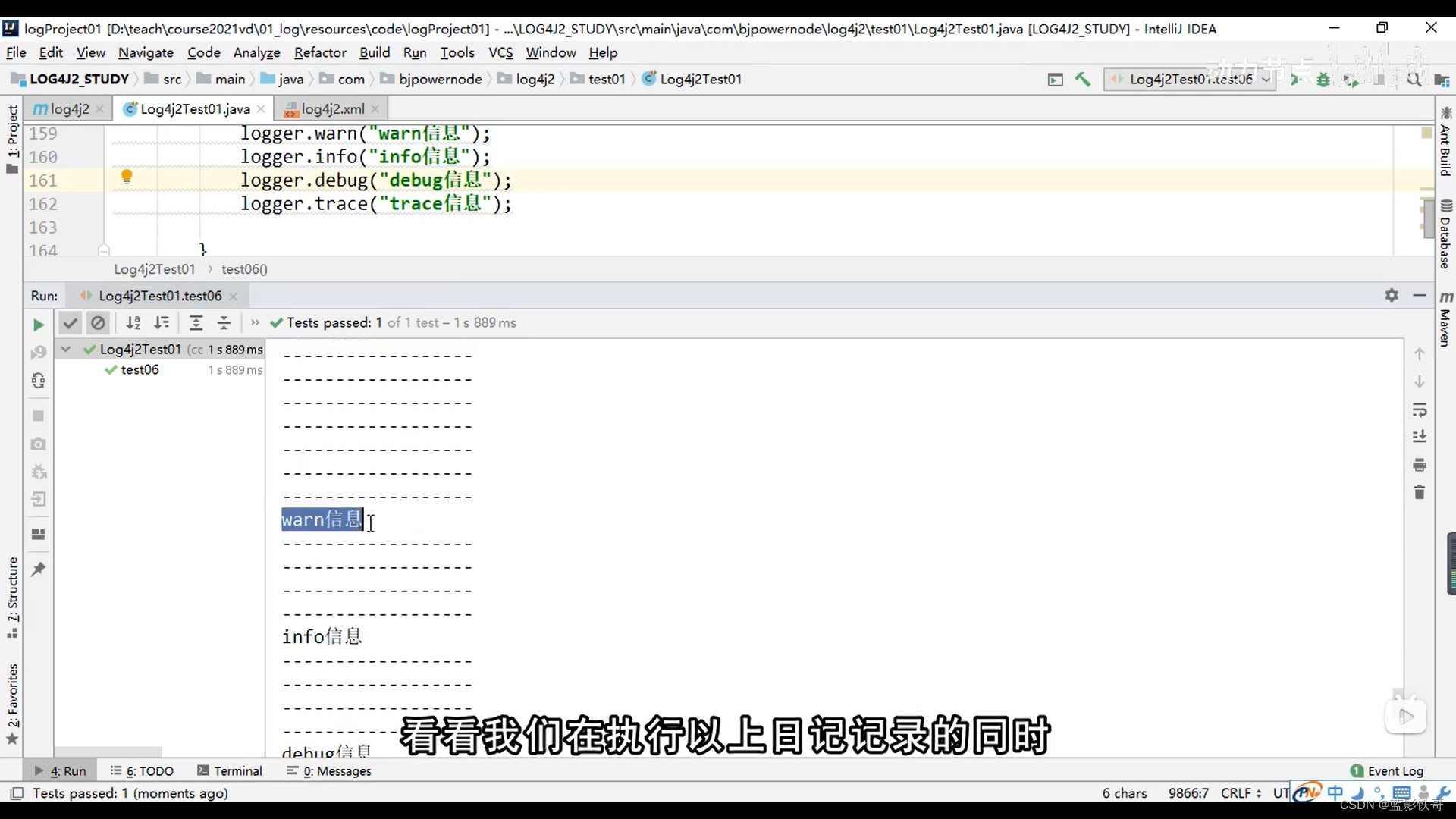Open run panel settings gear
The height and width of the screenshot is (819, 1456).
[x=1392, y=295]
